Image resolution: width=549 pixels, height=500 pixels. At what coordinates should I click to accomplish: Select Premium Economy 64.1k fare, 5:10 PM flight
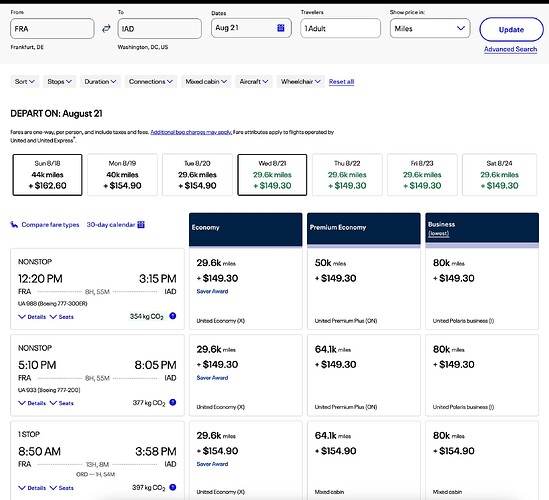(364, 375)
